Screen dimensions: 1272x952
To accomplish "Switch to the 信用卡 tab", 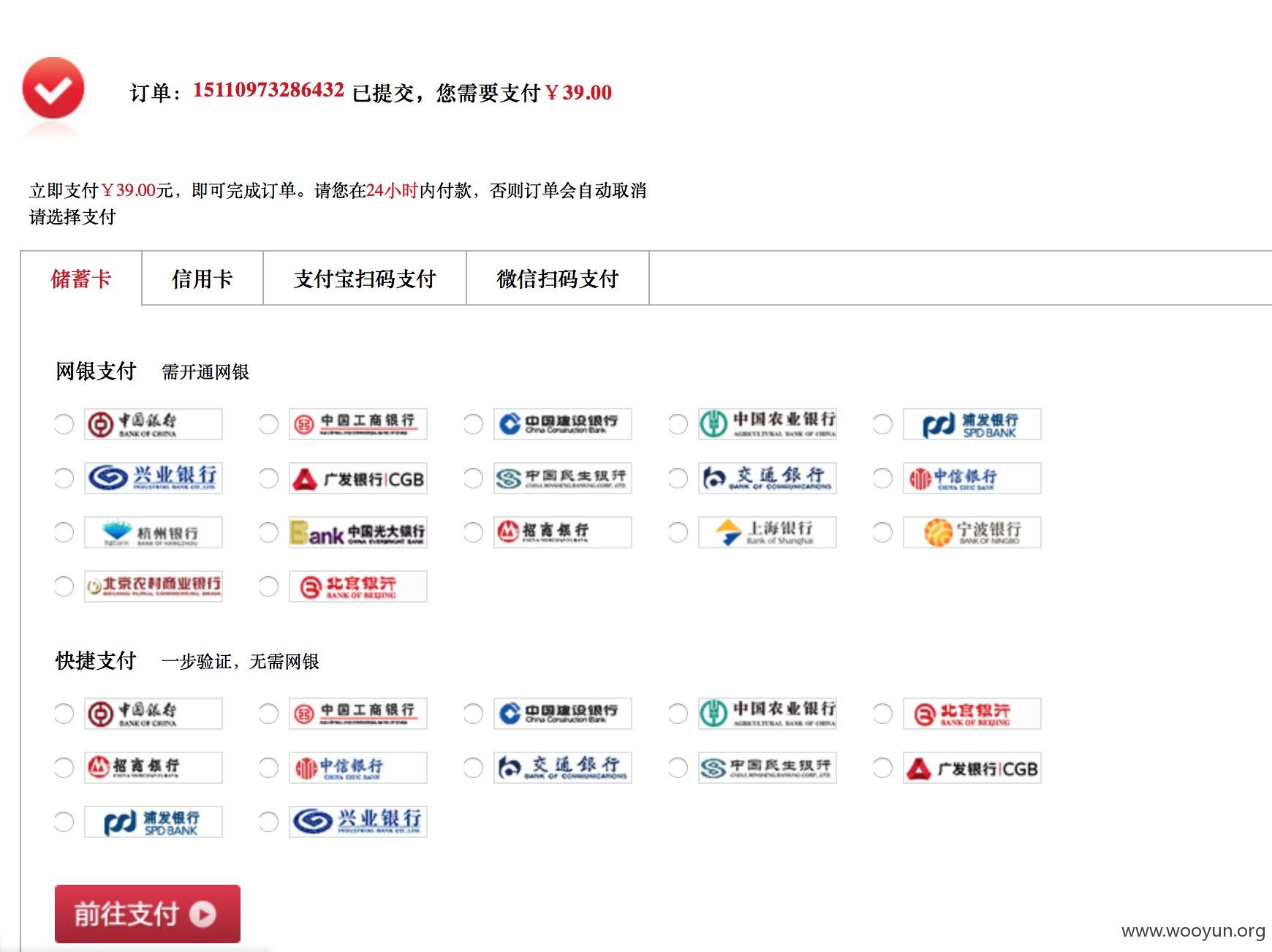I will (x=202, y=279).
